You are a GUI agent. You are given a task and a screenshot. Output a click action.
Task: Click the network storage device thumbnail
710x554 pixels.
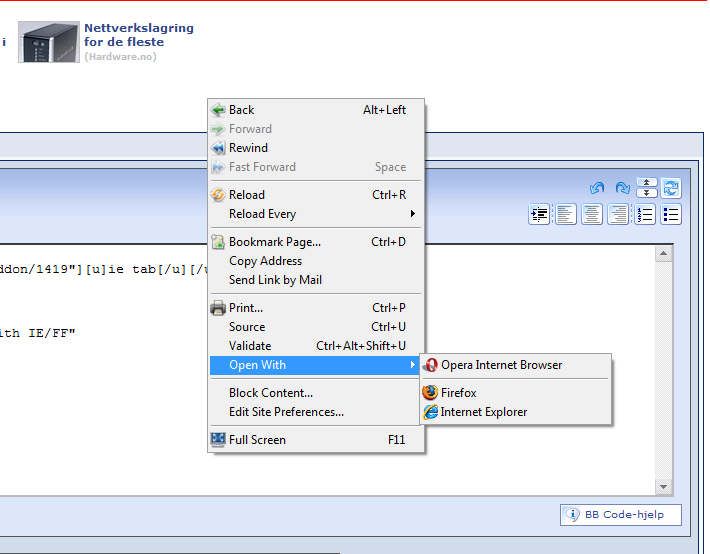tap(49, 42)
